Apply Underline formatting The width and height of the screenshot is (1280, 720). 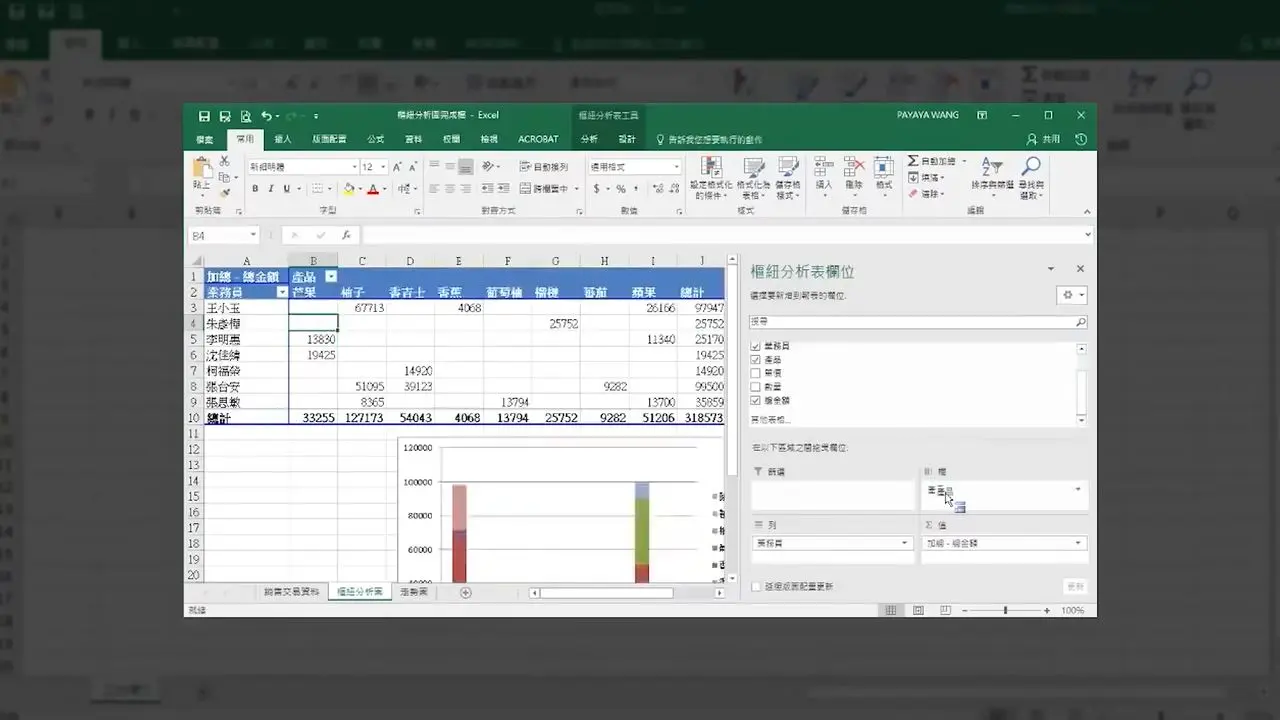[287, 189]
